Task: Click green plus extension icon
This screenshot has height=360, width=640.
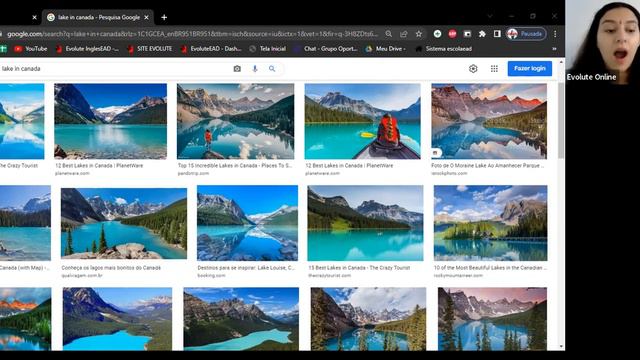Action: pos(437,34)
